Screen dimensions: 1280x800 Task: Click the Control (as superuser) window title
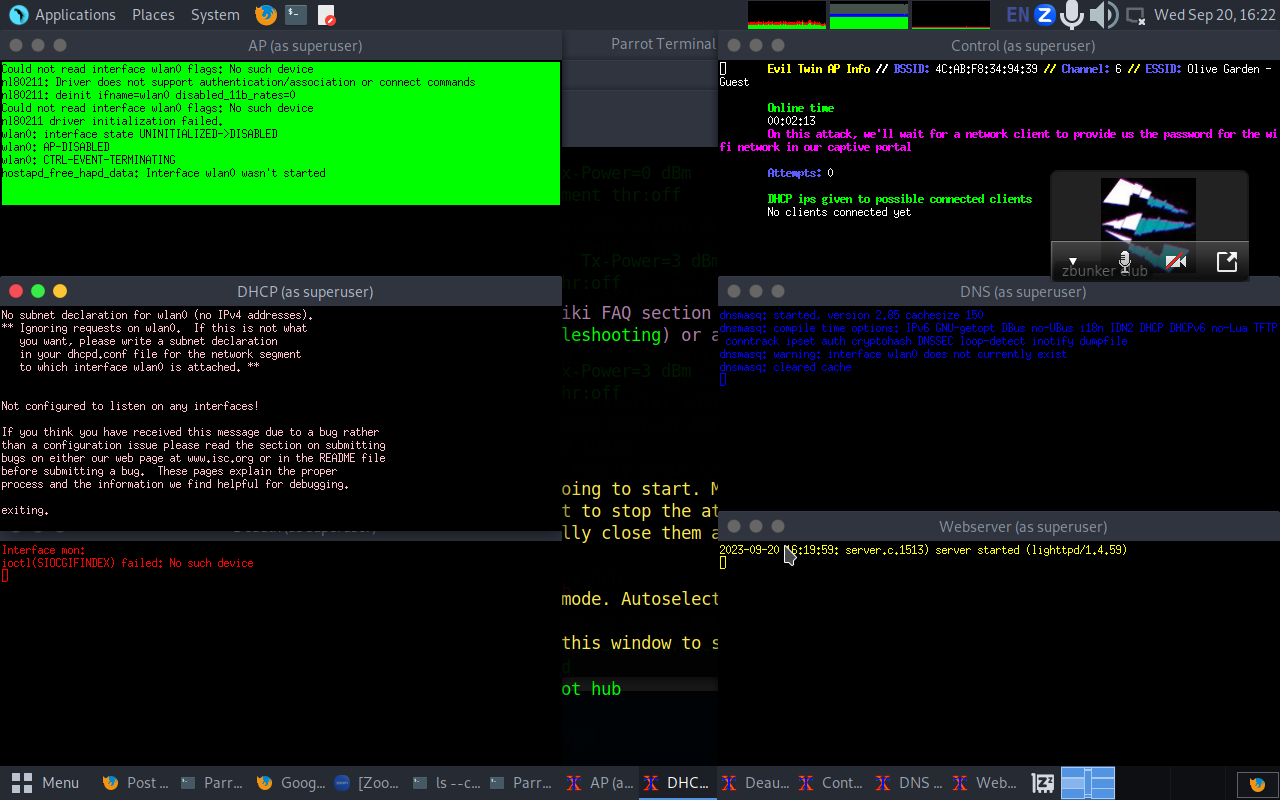[x=1023, y=46]
